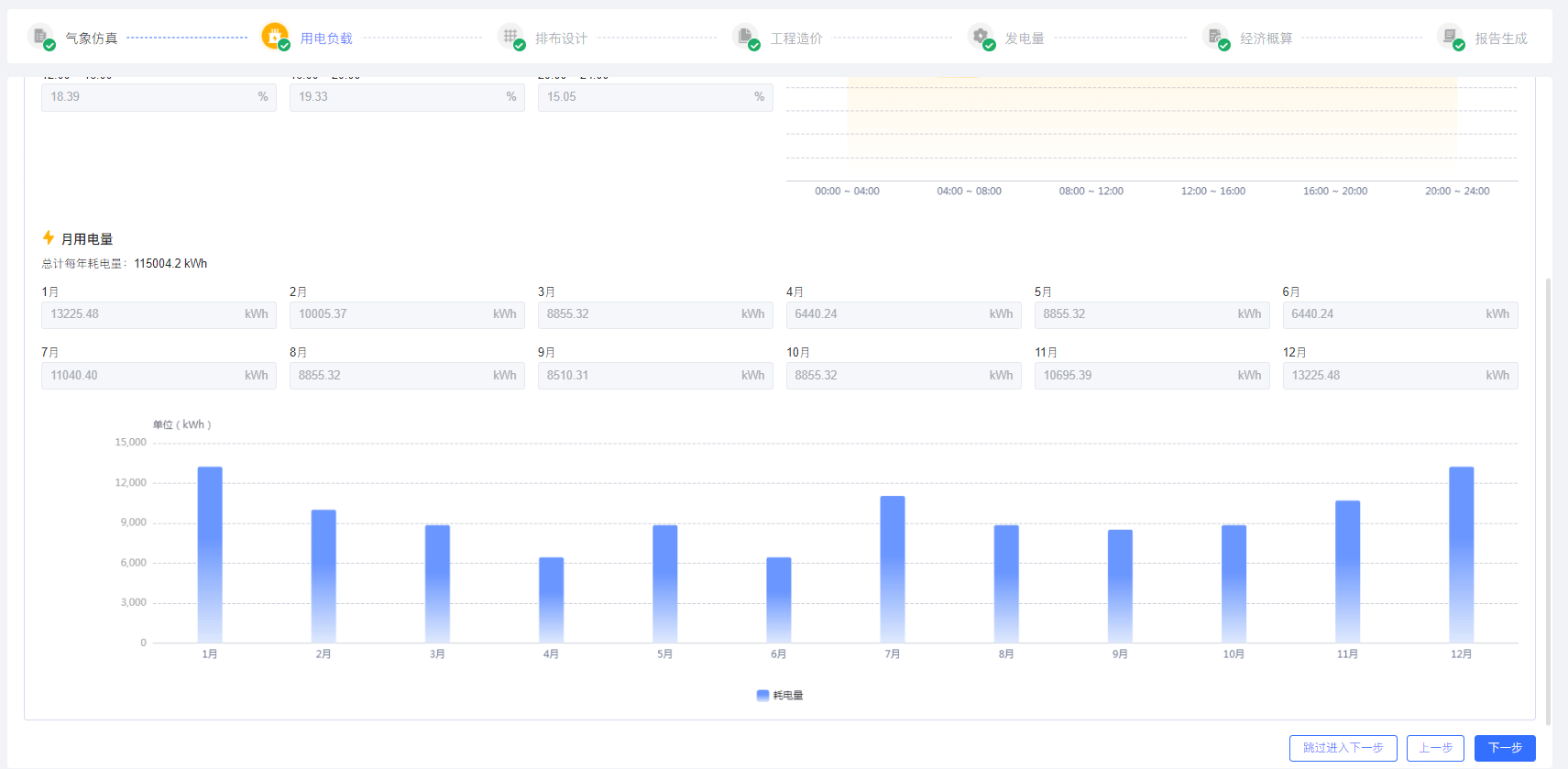Click the 跳过进入下一步 button
Viewport: 1568px width, 769px height.
click(1343, 748)
